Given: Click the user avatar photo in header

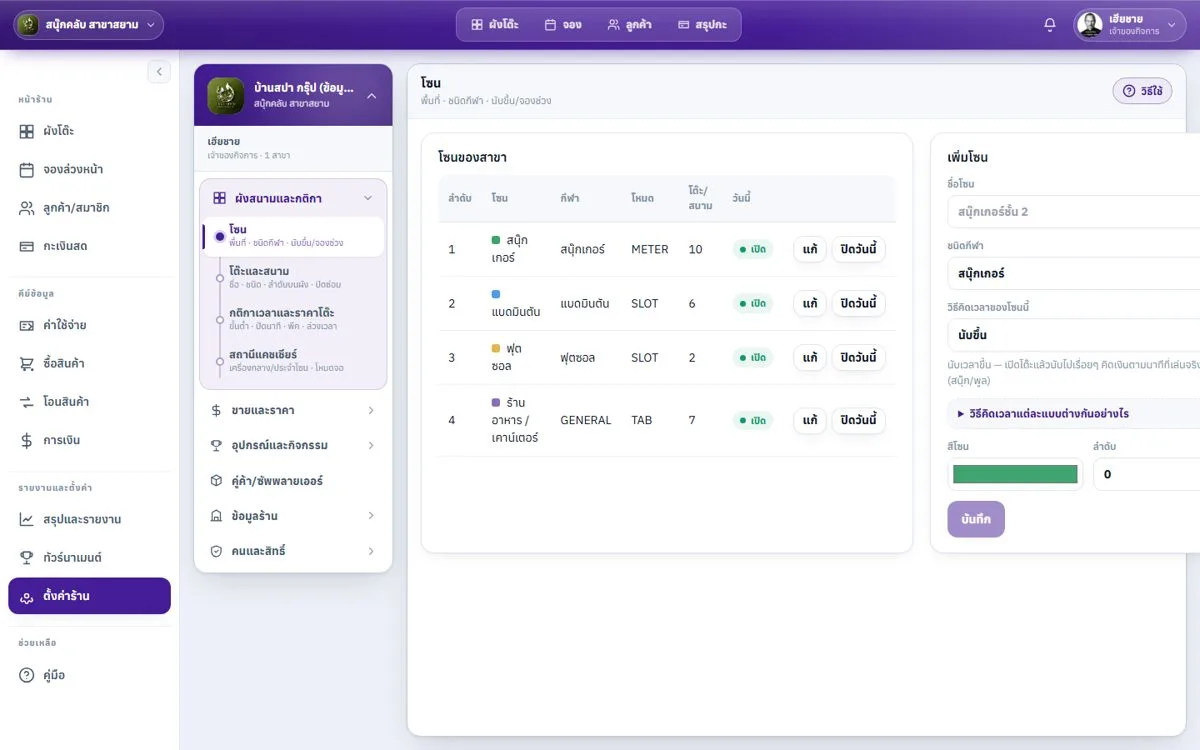Looking at the screenshot, I should point(1091,25).
